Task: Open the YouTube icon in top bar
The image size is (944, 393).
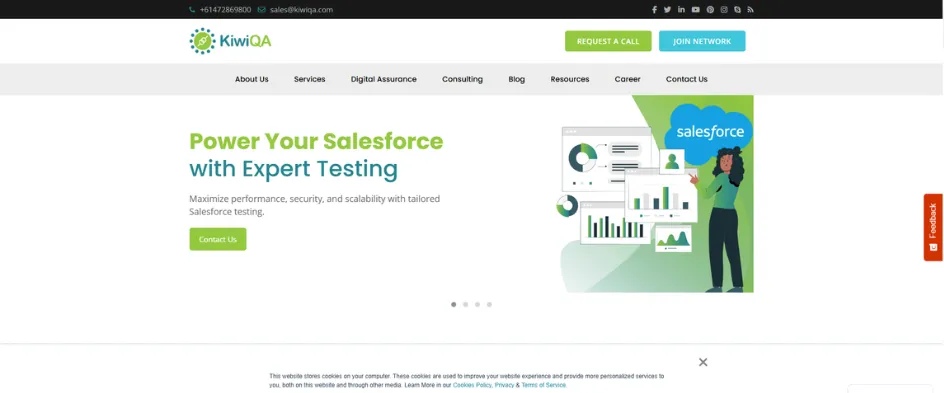Action: (695, 10)
